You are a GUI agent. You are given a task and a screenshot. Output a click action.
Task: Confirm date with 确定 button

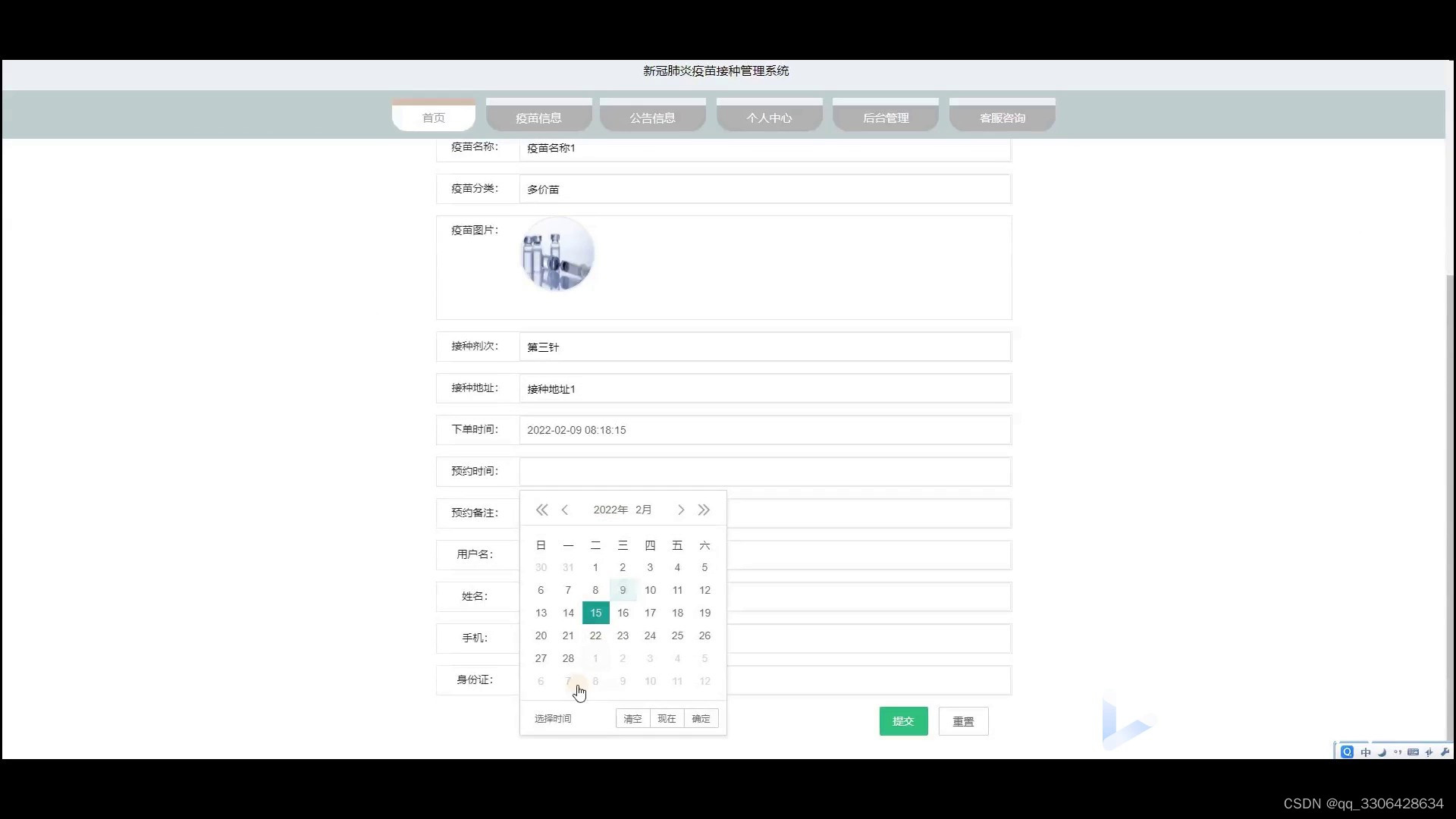[701, 718]
